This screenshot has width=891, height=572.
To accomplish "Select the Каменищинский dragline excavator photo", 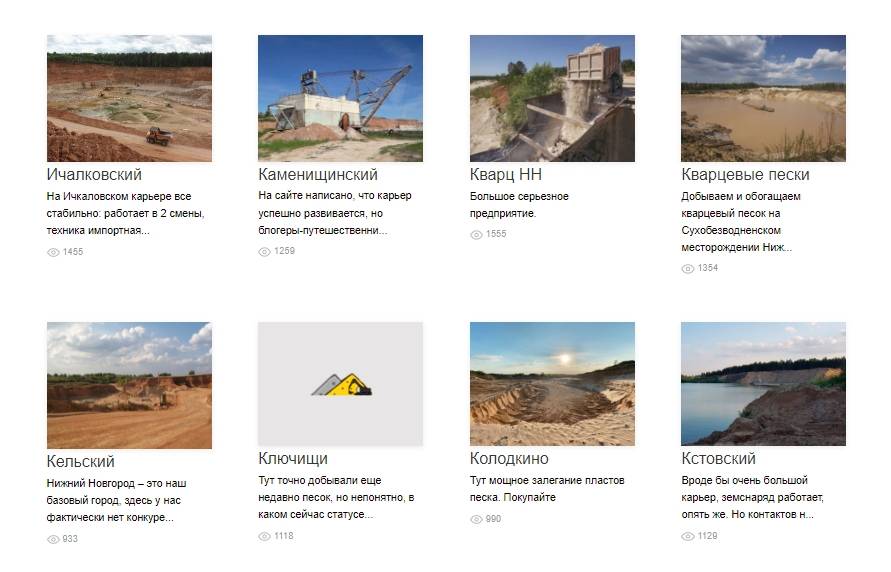I will coord(340,98).
